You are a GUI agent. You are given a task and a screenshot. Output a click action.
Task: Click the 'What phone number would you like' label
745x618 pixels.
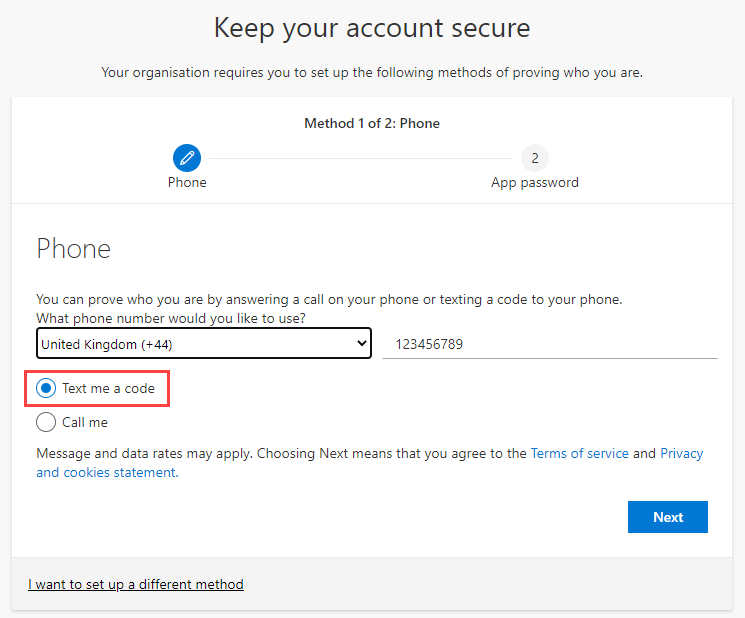click(x=170, y=318)
